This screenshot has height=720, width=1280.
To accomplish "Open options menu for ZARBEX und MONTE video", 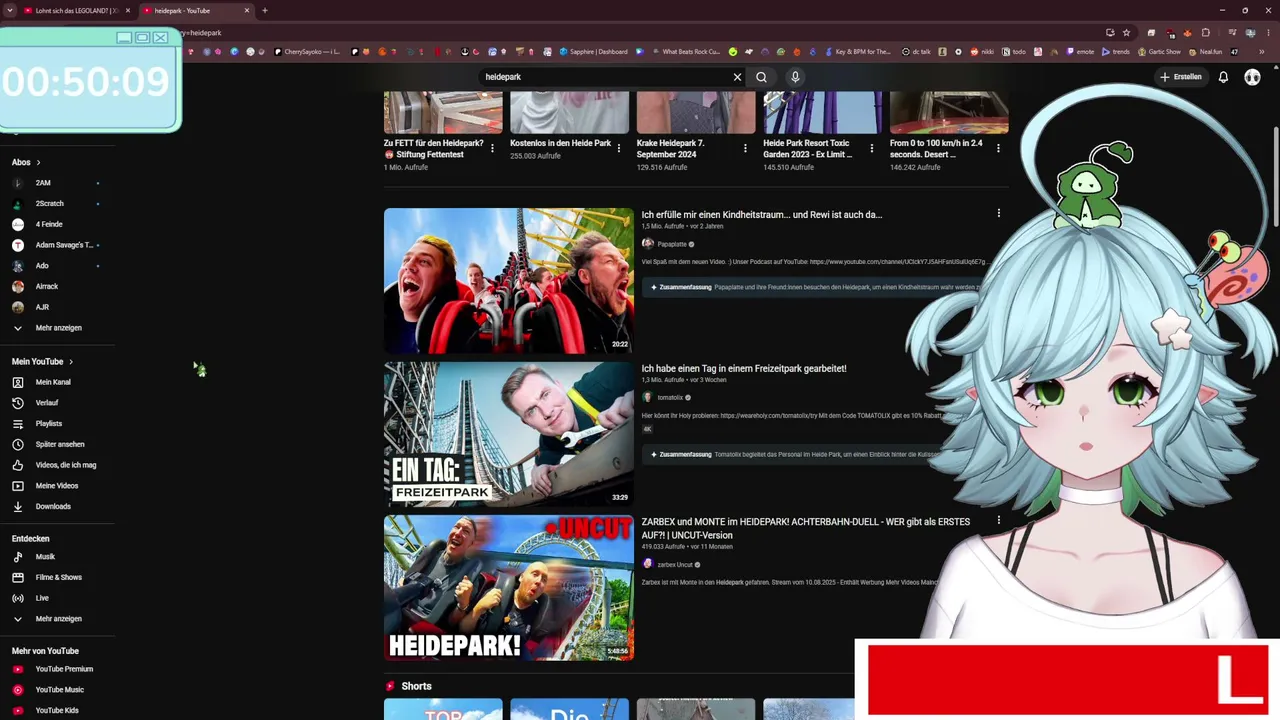I will pos(998,520).
